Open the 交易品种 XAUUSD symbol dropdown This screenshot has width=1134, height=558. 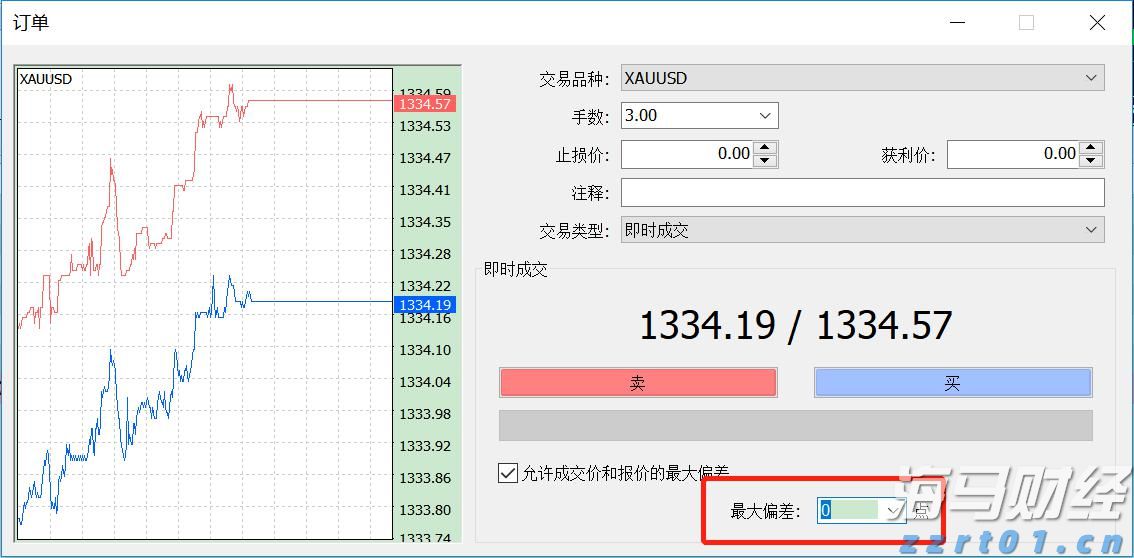tap(1091, 78)
